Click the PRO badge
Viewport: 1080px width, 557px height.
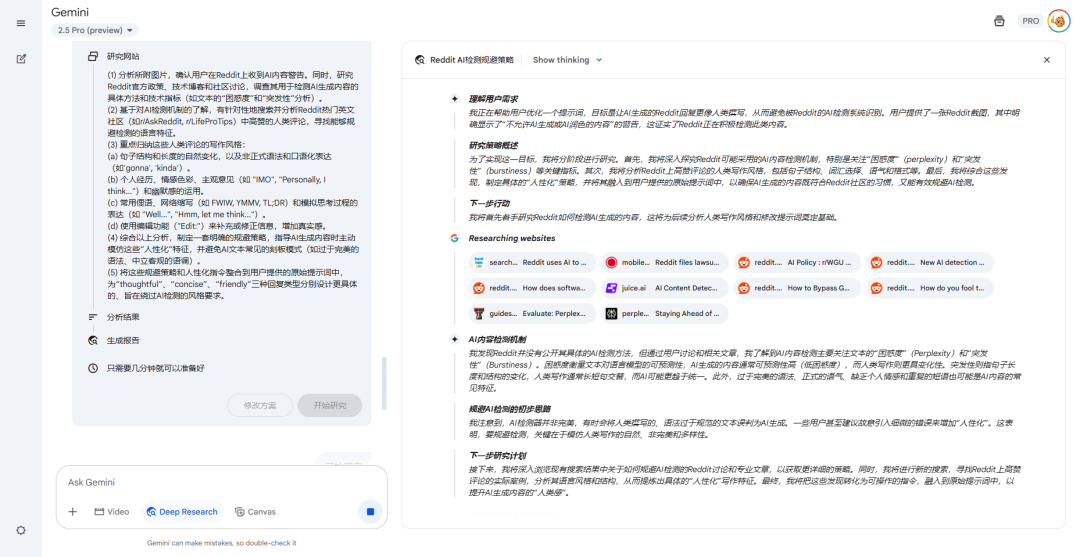pos(1030,21)
